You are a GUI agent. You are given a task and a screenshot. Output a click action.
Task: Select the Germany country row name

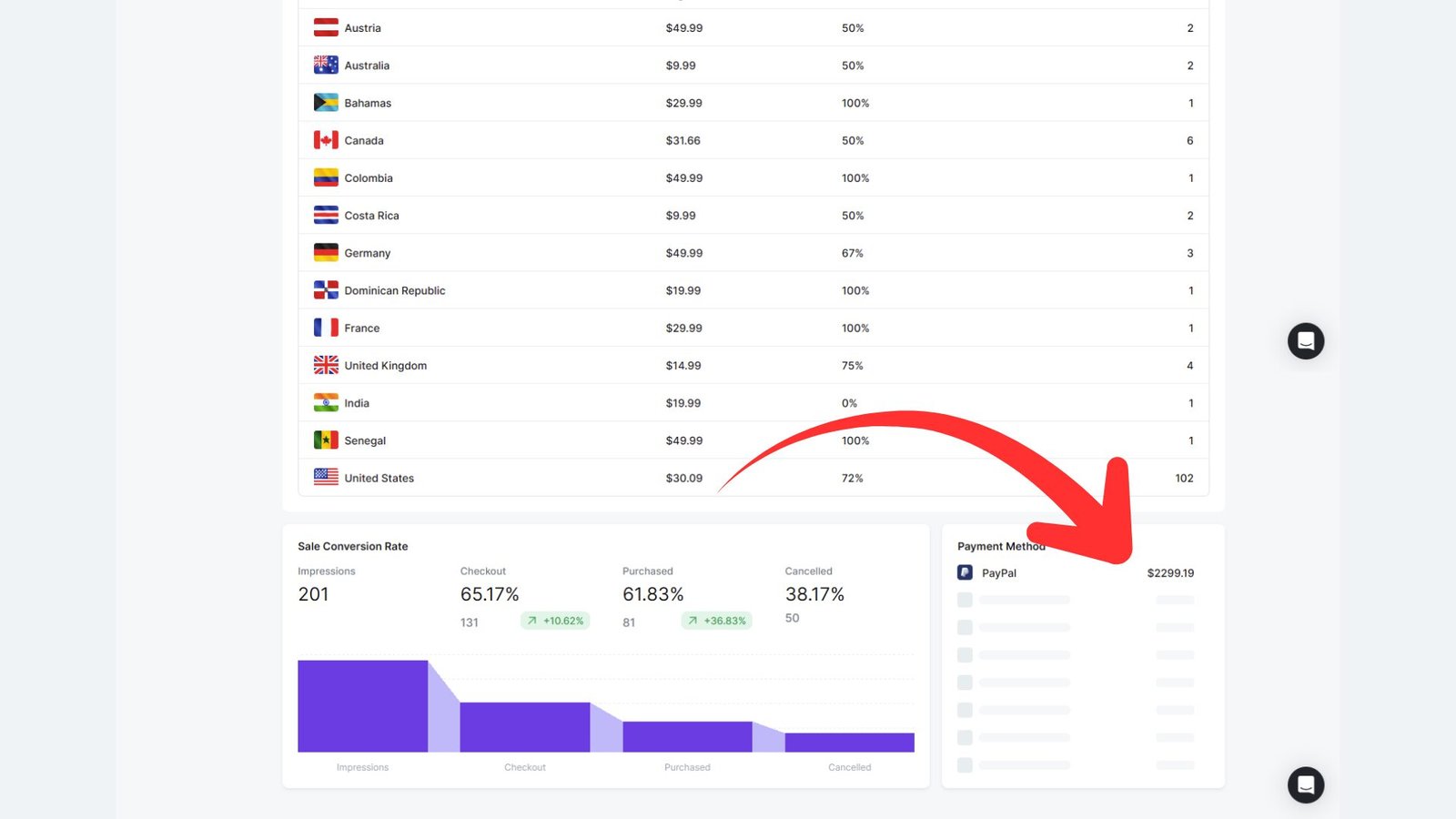367,253
